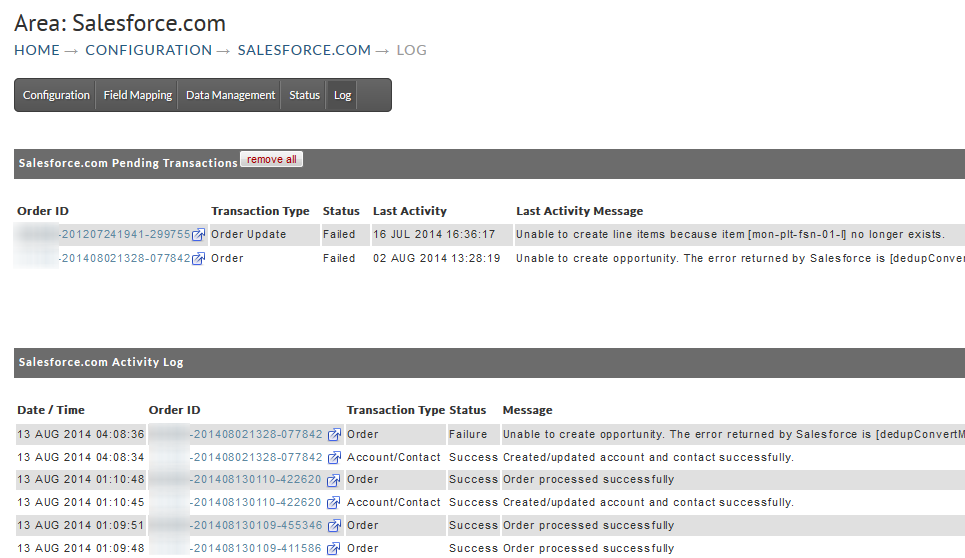The width and height of the screenshot is (965, 558).
Task: Open the order link in the 01:10:48 Order row
Action: (x=255, y=479)
